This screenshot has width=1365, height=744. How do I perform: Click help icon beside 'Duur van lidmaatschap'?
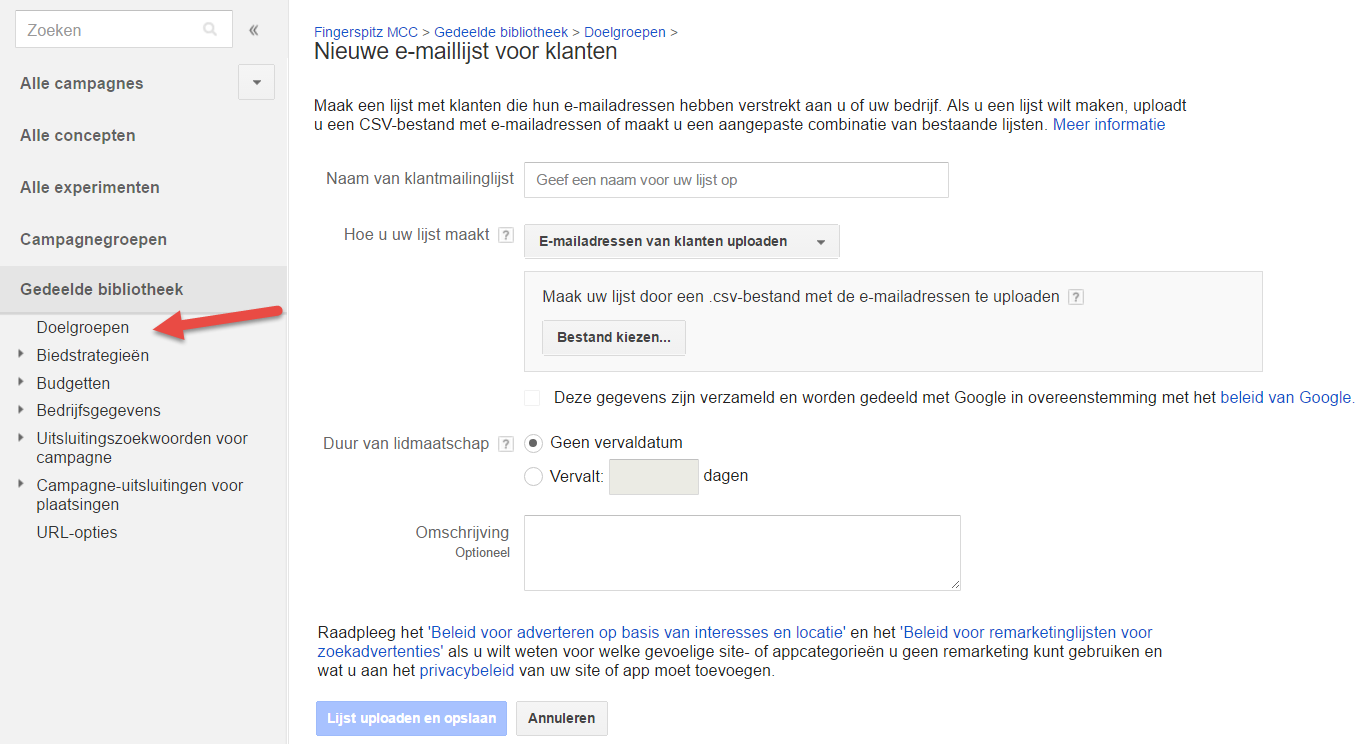pos(506,444)
